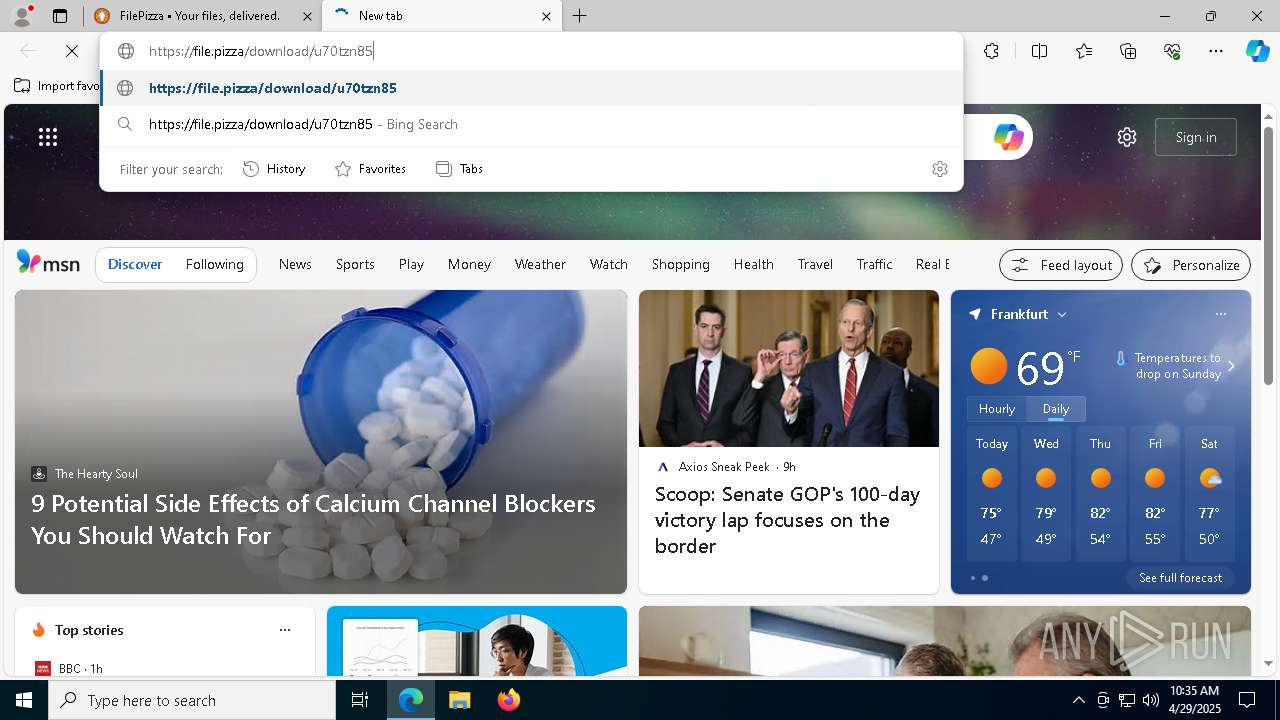Viewport: 1280px width, 720px height.
Task: Launch Firefox from taskbar
Action: (x=508, y=700)
